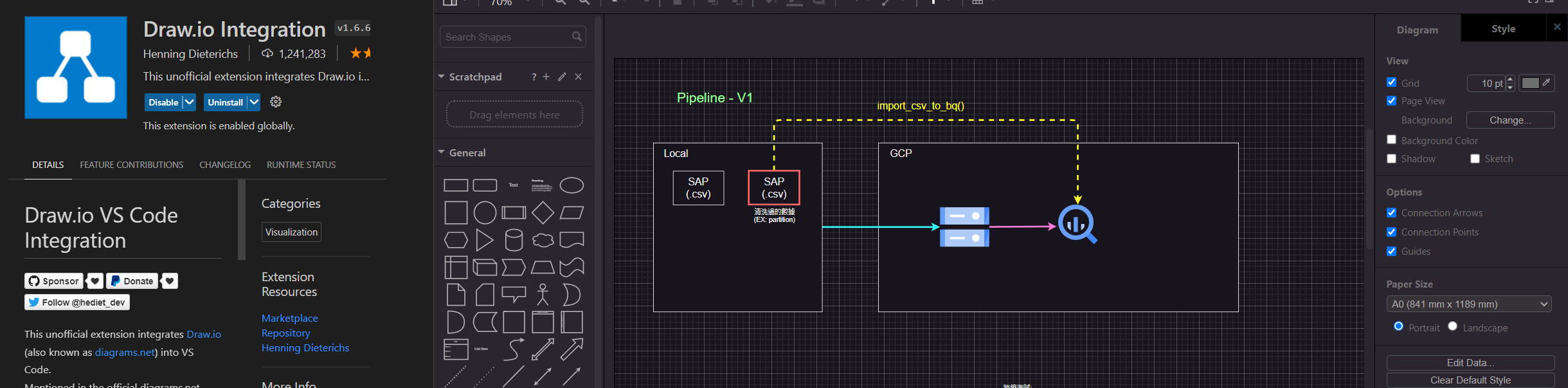Image resolution: width=1568 pixels, height=388 pixels.
Task: Open the CHANGELOG tab
Action: coord(225,165)
